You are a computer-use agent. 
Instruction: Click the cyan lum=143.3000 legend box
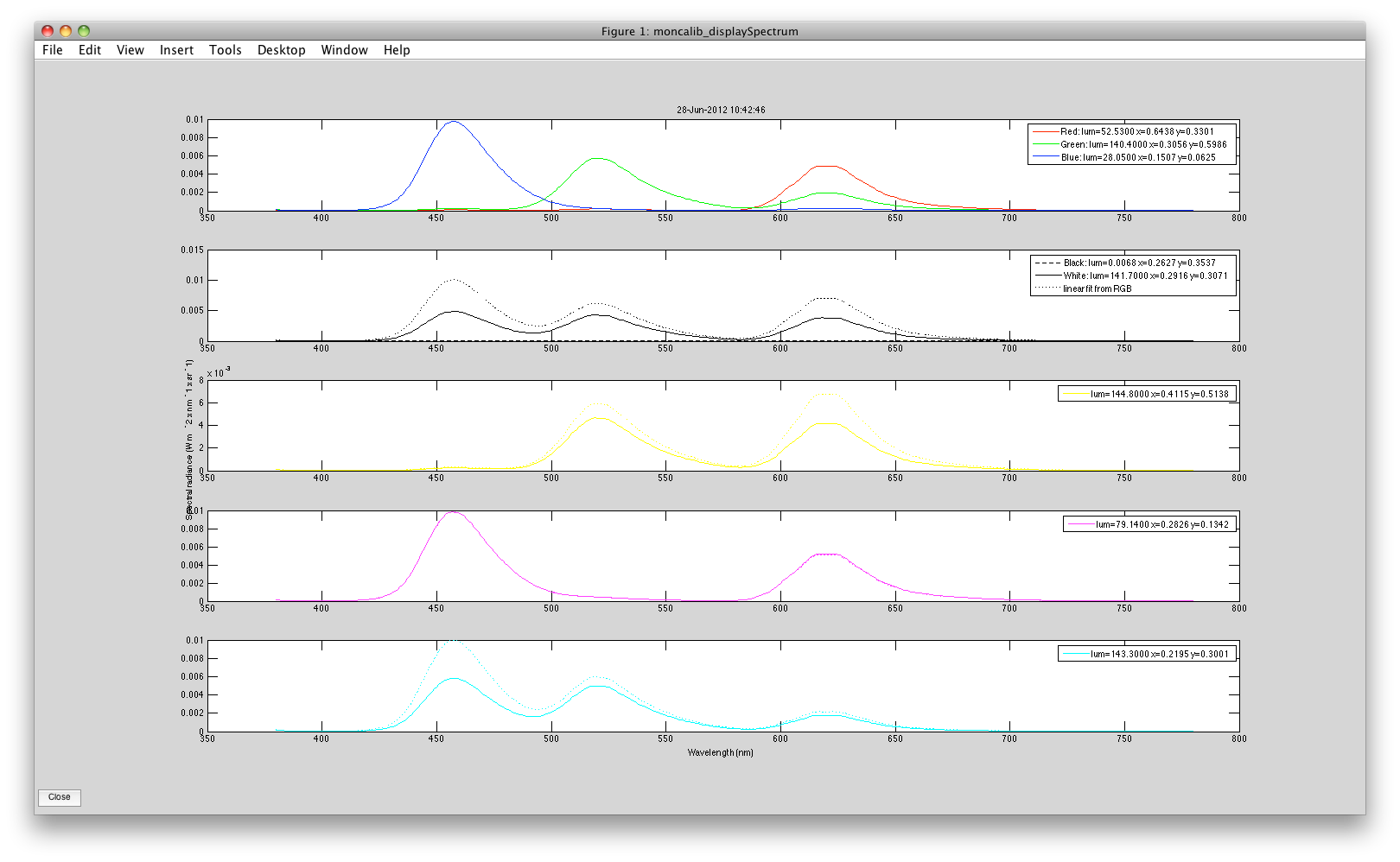point(1147,654)
